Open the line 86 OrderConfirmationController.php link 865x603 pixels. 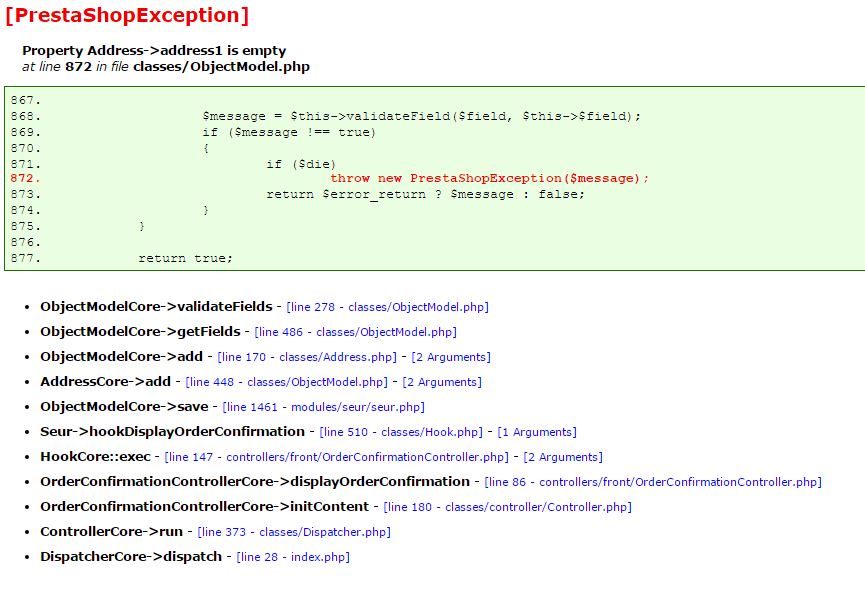[653, 482]
